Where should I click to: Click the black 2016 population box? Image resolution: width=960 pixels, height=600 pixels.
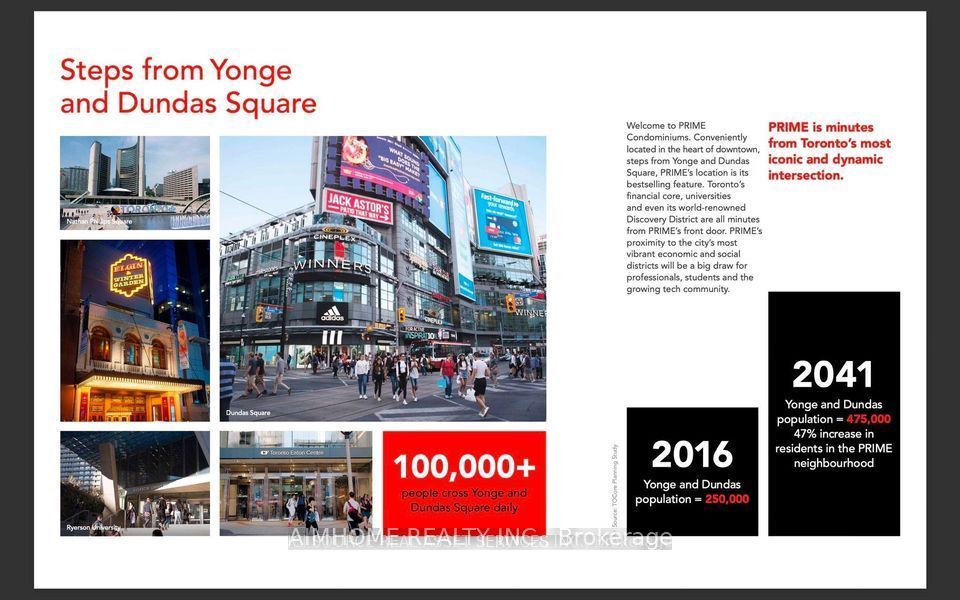[x=692, y=471]
